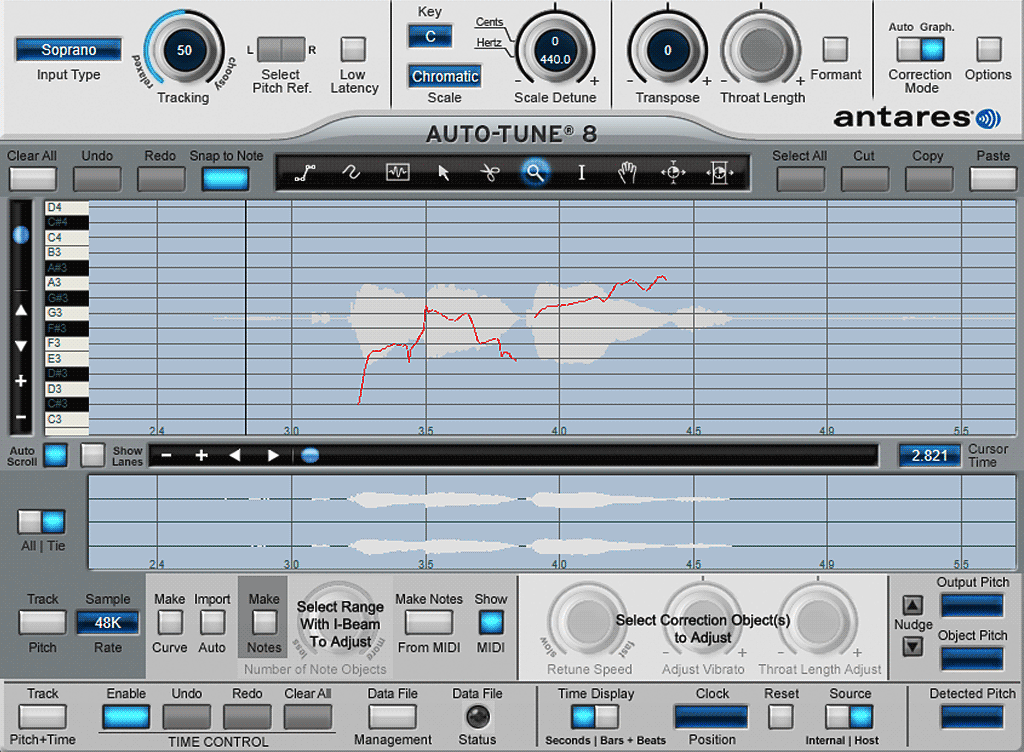Select the Scissors tool
1024x752 pixels.
(489, 172)
